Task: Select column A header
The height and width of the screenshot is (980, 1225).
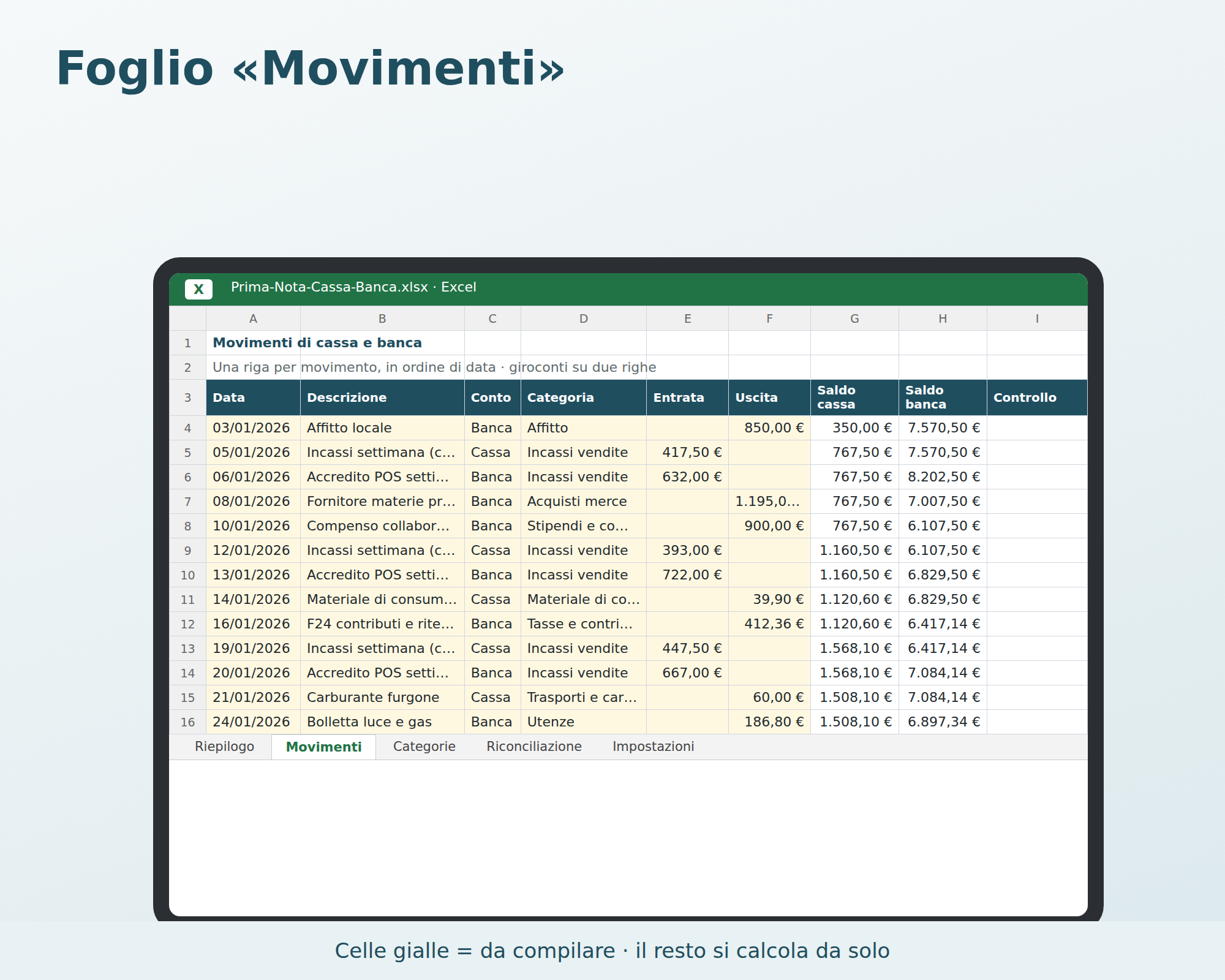Action: click(253, 318)
